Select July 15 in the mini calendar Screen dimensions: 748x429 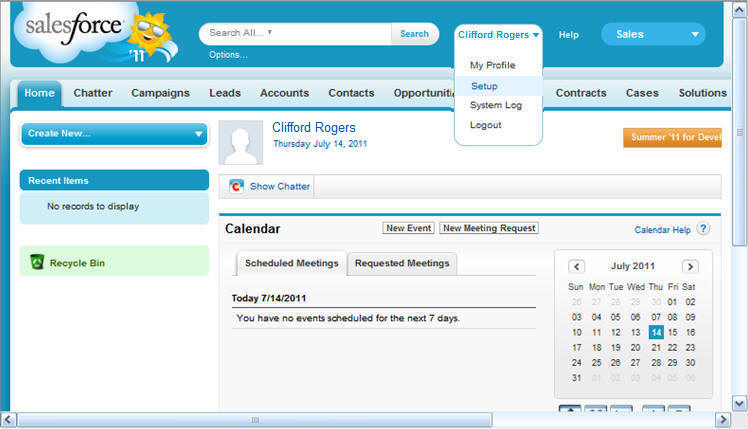click(x=672, y=332)
